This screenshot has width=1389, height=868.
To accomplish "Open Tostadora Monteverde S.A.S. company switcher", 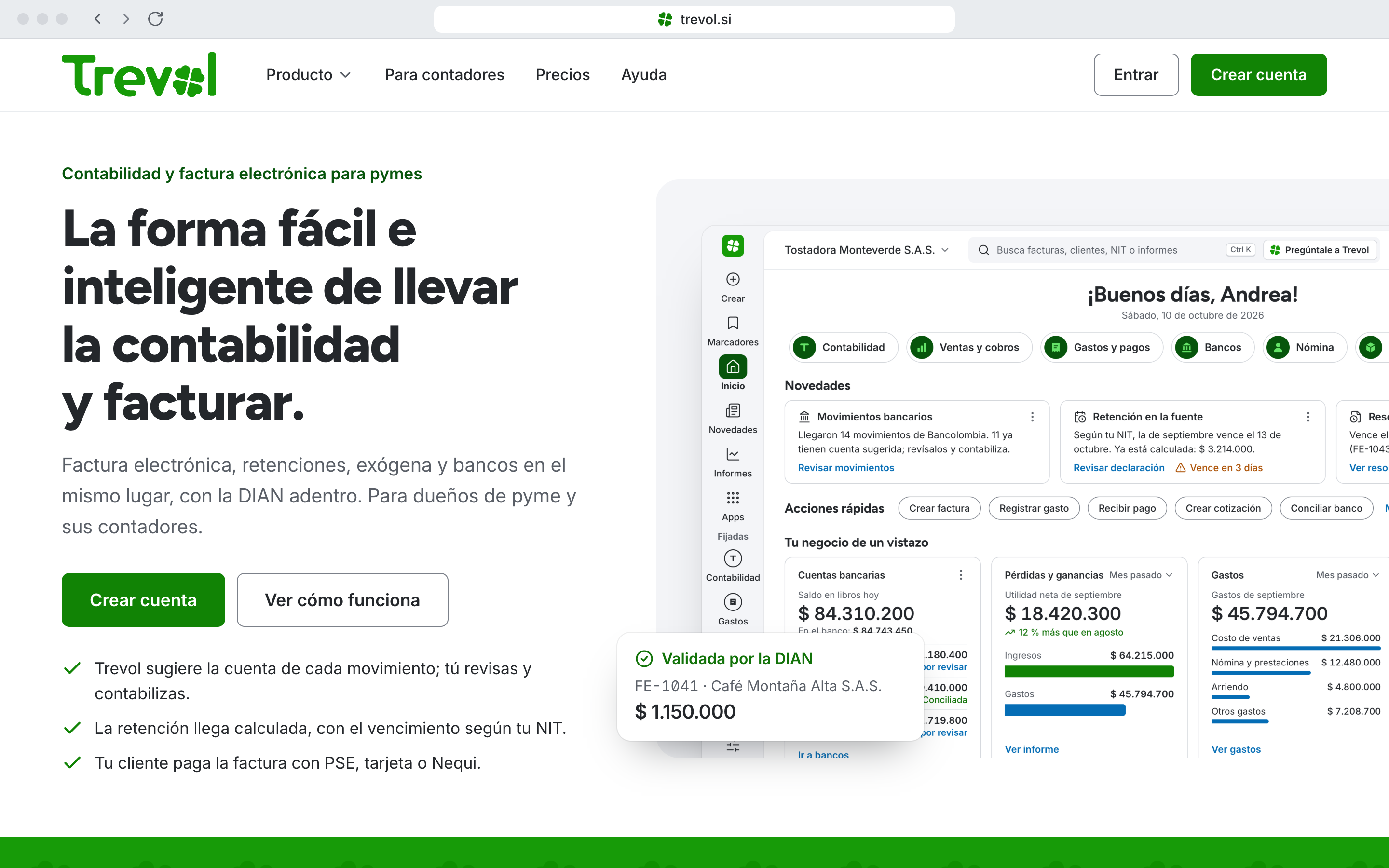I will (x=867, y=250).
